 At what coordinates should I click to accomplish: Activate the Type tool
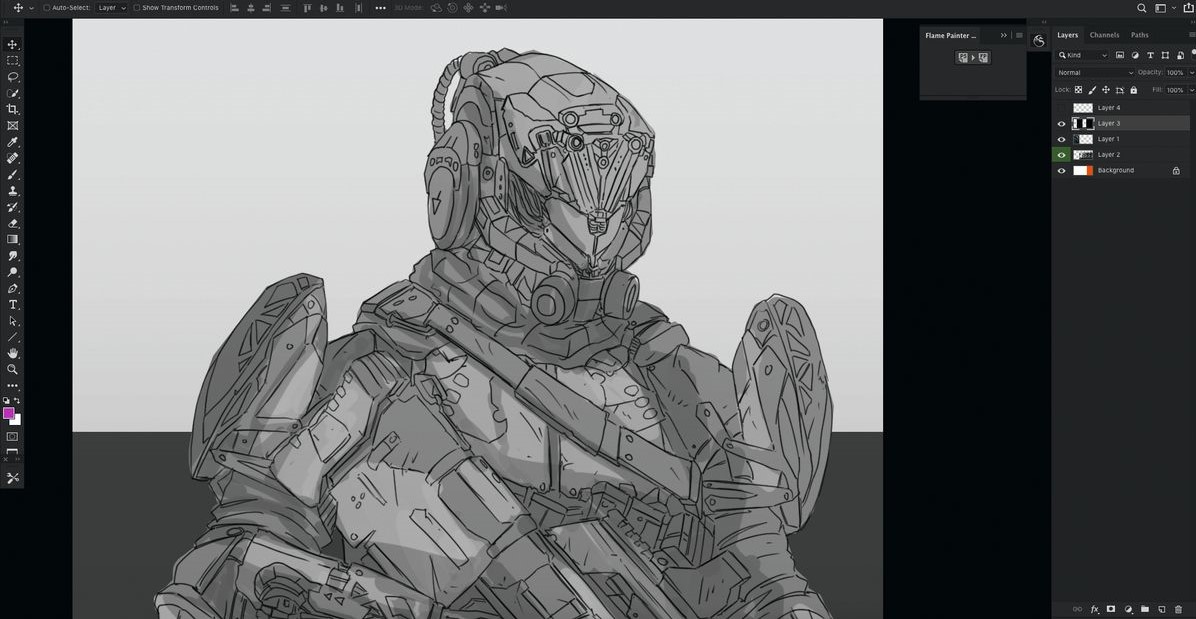pos(13,304)
